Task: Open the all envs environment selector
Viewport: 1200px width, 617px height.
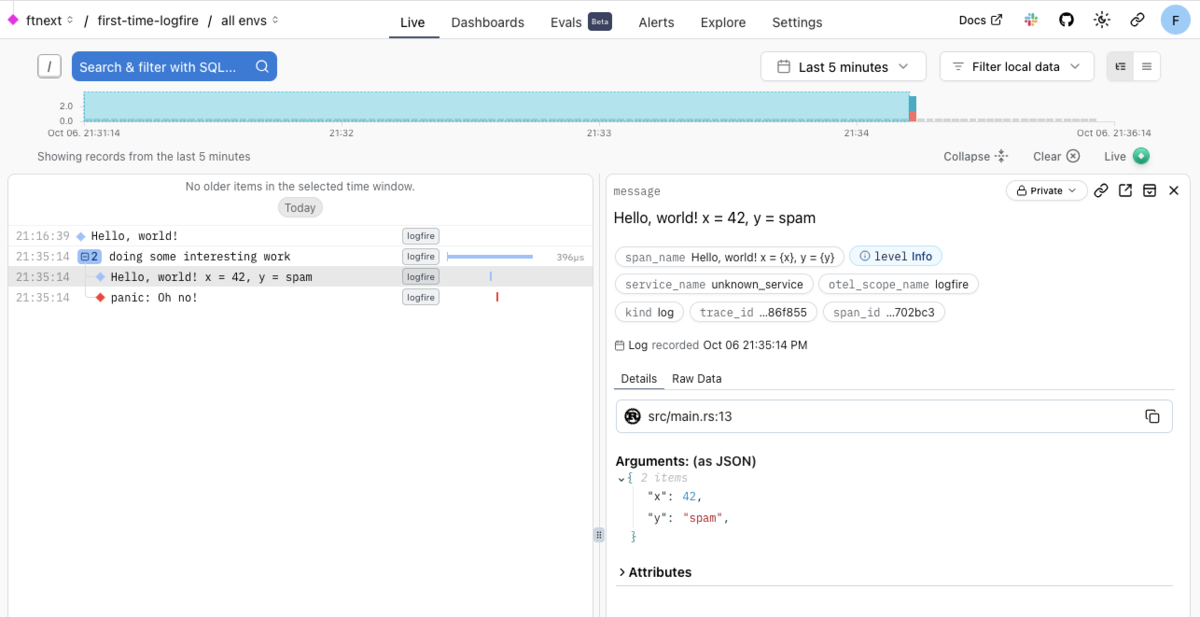Action: tap(250, 20)
